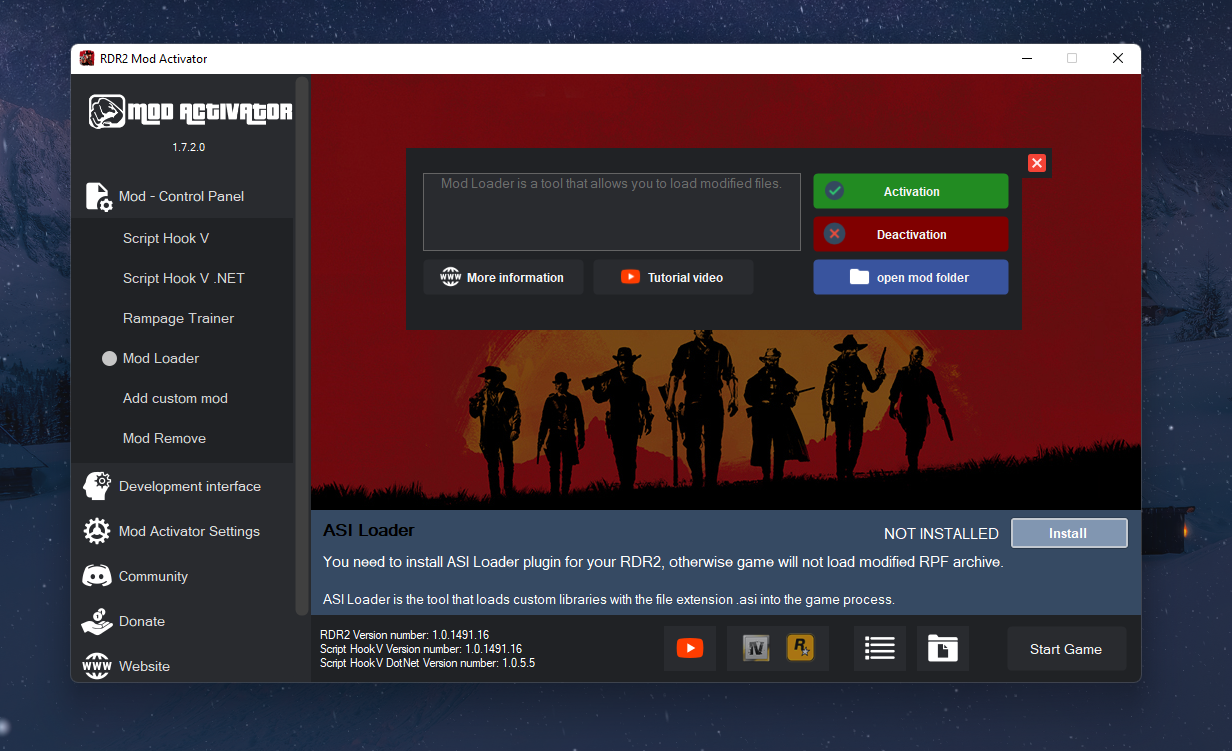Select the Mod Loader radio indicator
The width and height of the screenshot is (1232, 751).
tap(109, 358)
